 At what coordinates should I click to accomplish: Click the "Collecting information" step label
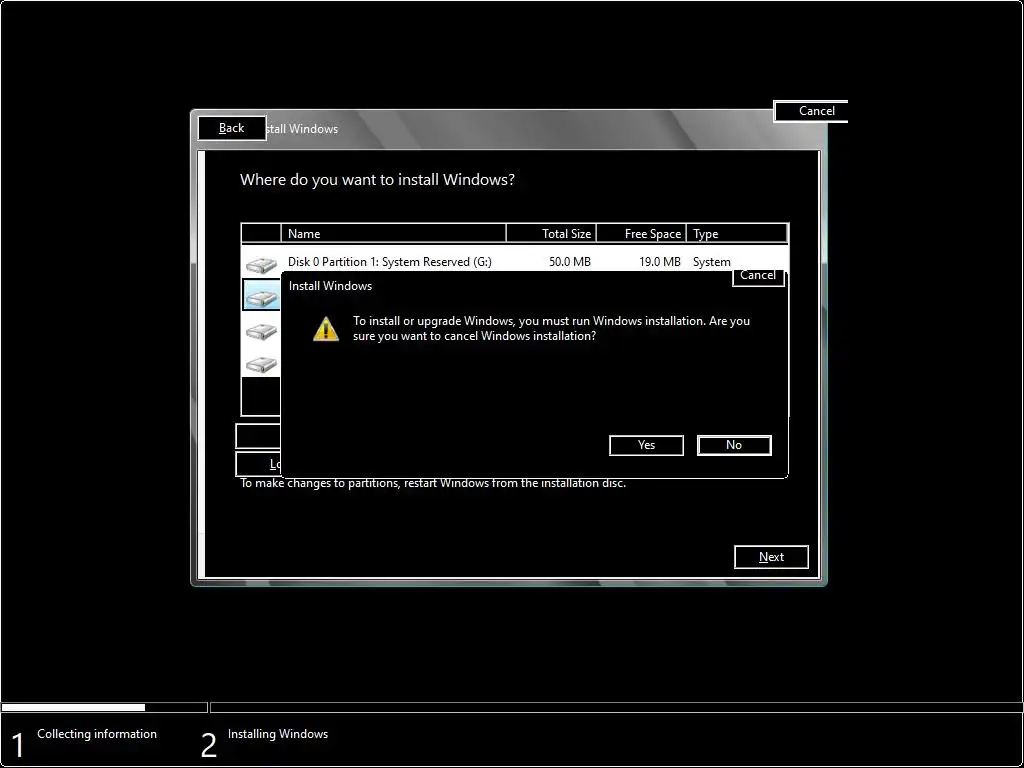coord(97,734)
